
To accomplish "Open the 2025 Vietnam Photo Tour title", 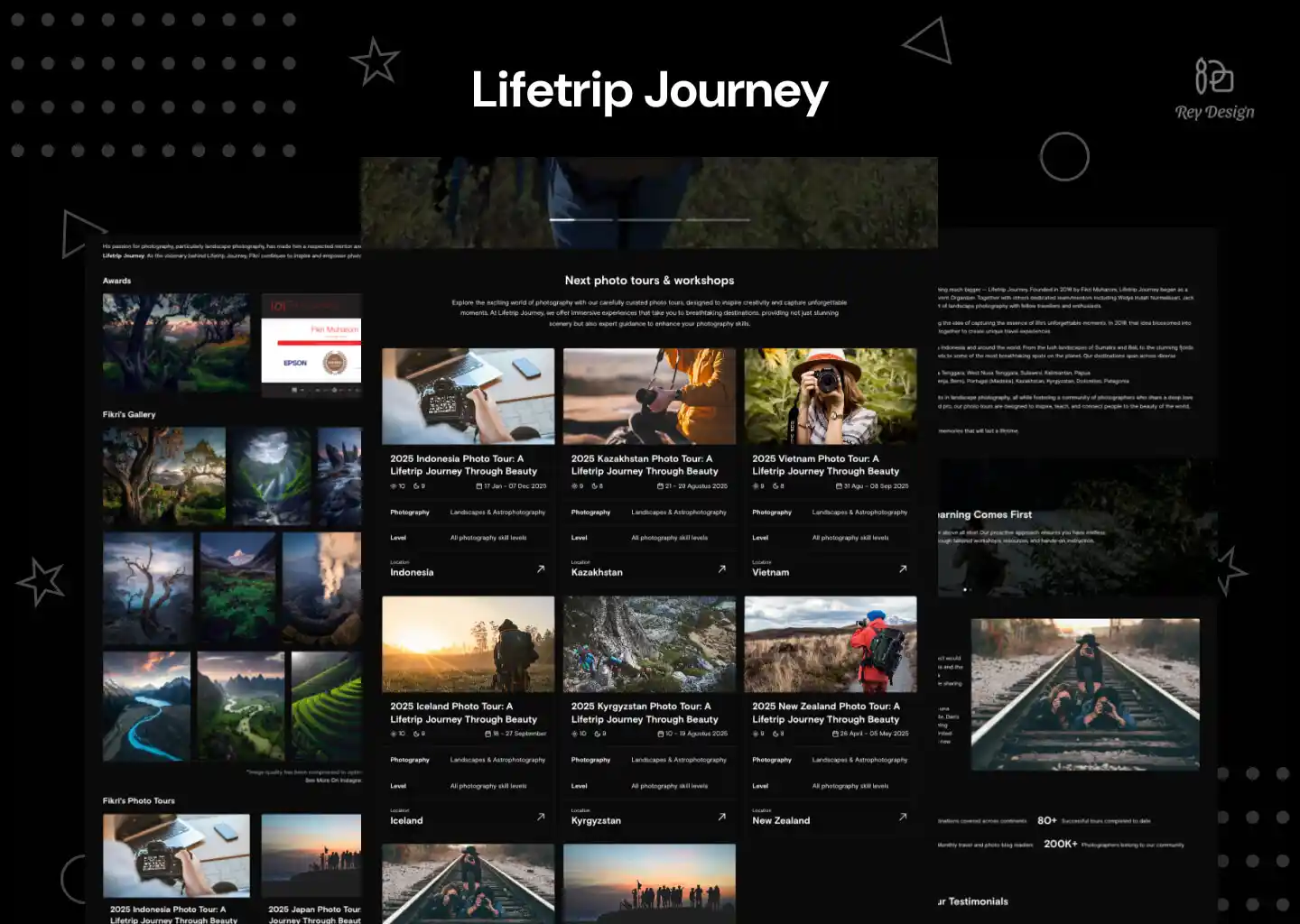I will [825, 465].
